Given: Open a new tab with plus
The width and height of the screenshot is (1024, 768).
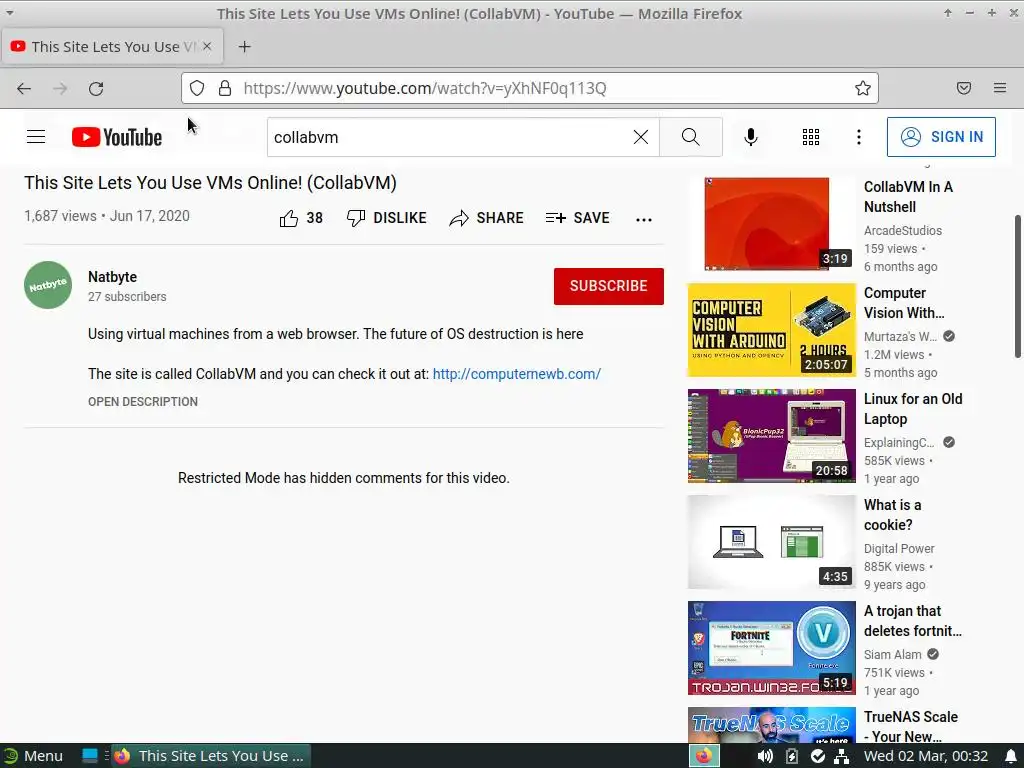Looking at the screenshot, I should (x=244, y=47).
